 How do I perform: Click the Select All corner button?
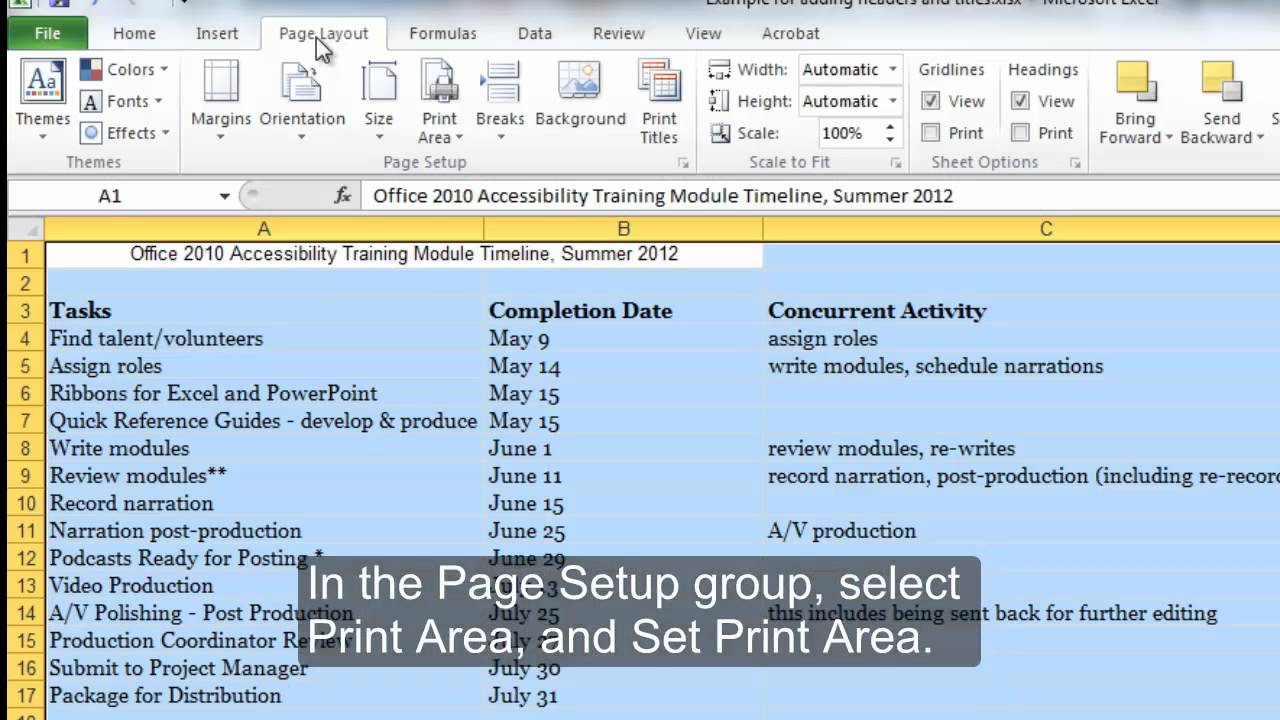pyautogui.click(x=25, y=229)
